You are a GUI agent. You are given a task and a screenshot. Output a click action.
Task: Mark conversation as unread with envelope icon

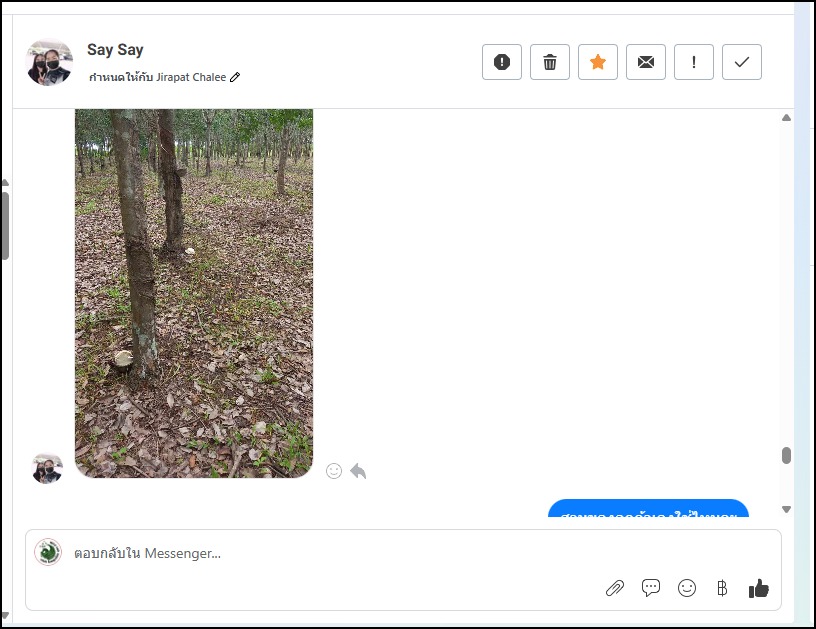[645, 62]
